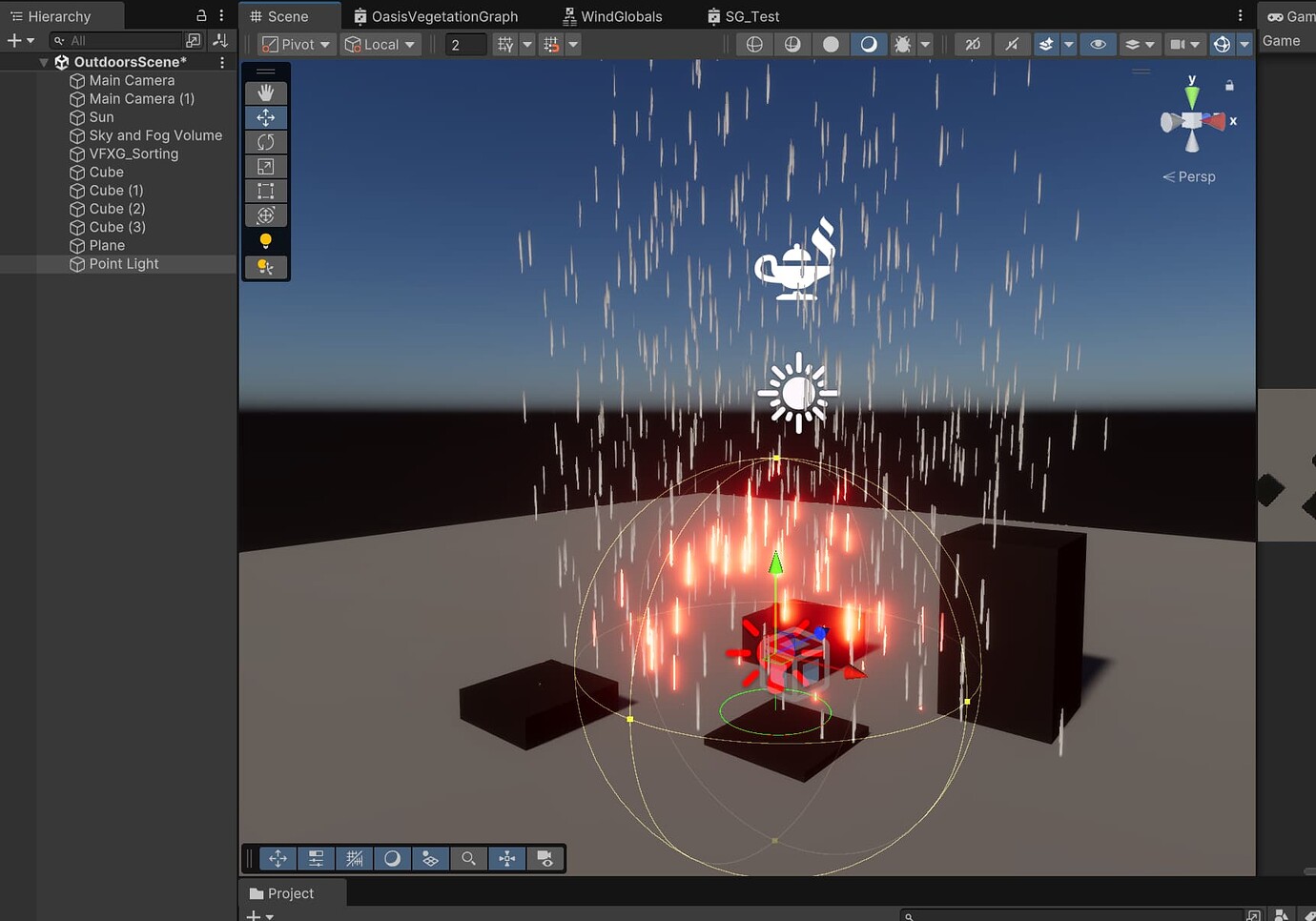Collapse the OutdoorsScene hierarchy with its arrow
1316x921 pixels.
pos(42,61)
